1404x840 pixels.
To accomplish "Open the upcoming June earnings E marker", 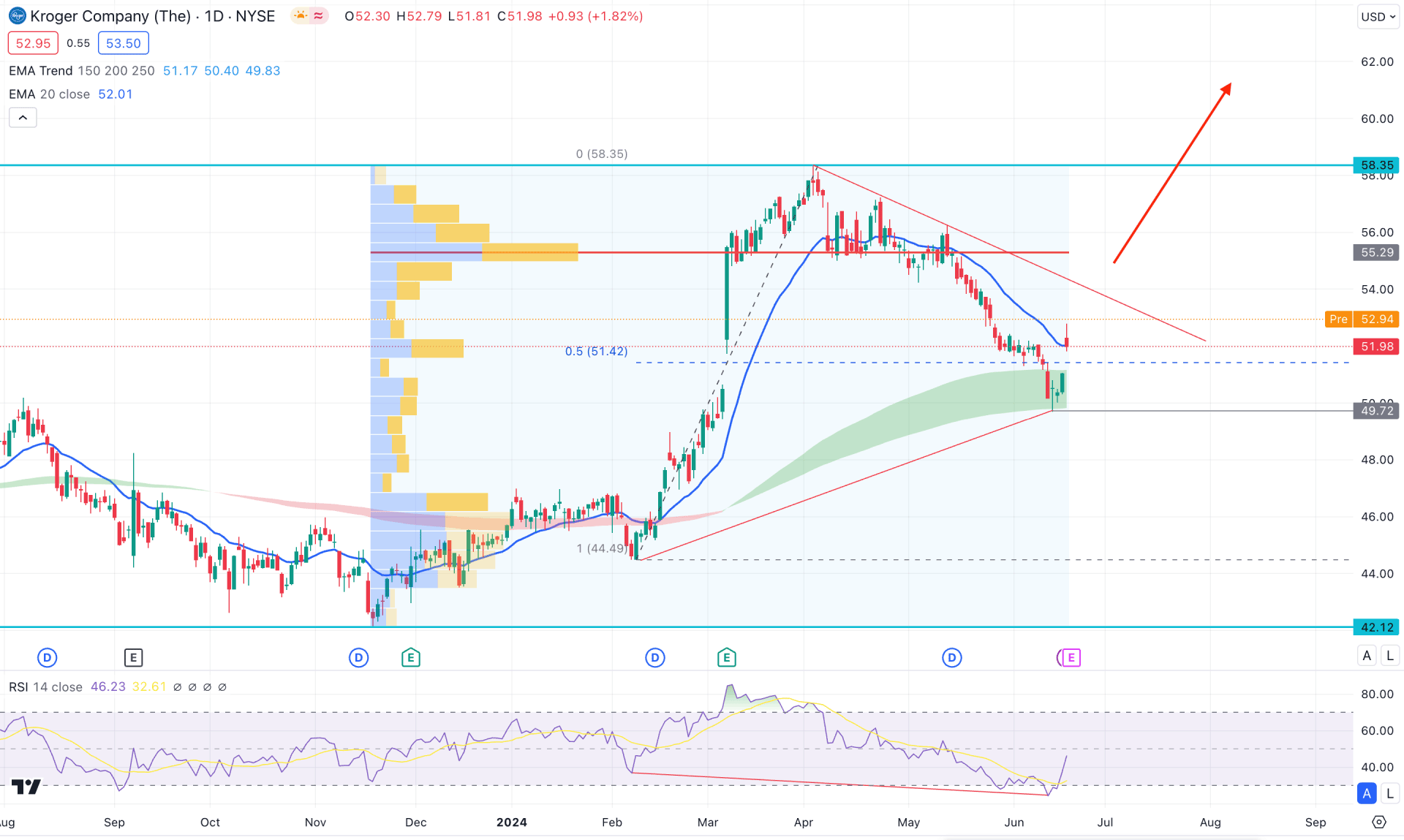I will pyautogui.click(x=1070, y=658).
